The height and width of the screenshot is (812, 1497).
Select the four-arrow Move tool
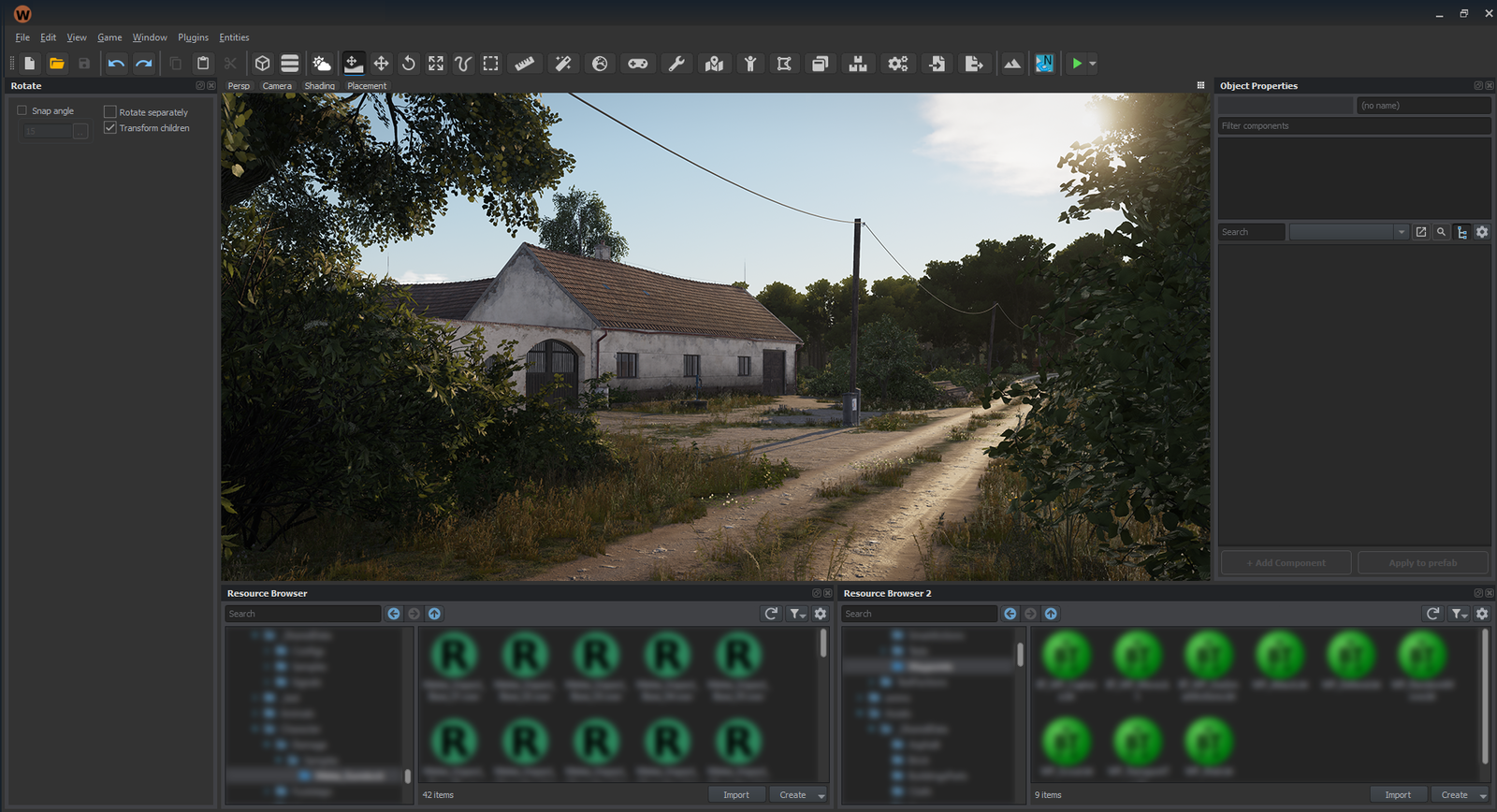pyautogui.click(x=381, y=64)
